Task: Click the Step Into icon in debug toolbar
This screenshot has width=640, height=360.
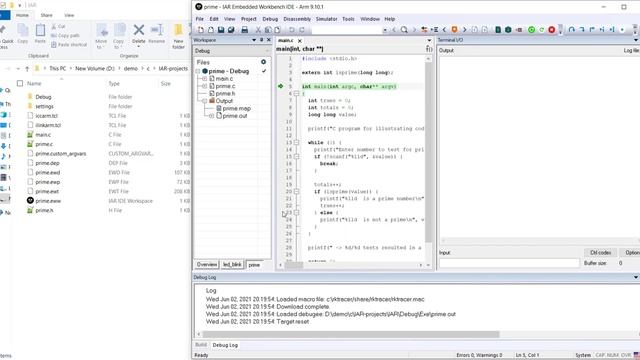Action: coord(582,30)
